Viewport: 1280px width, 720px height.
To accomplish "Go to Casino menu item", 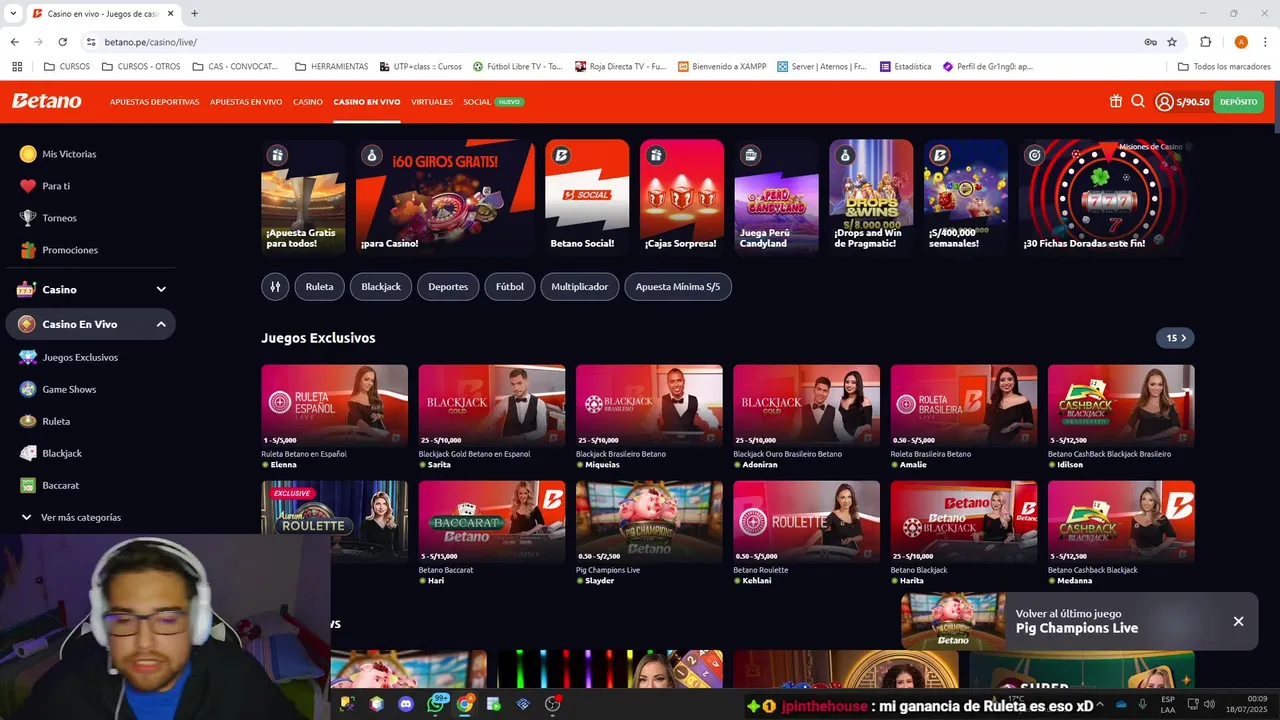I will coord(308,102).
